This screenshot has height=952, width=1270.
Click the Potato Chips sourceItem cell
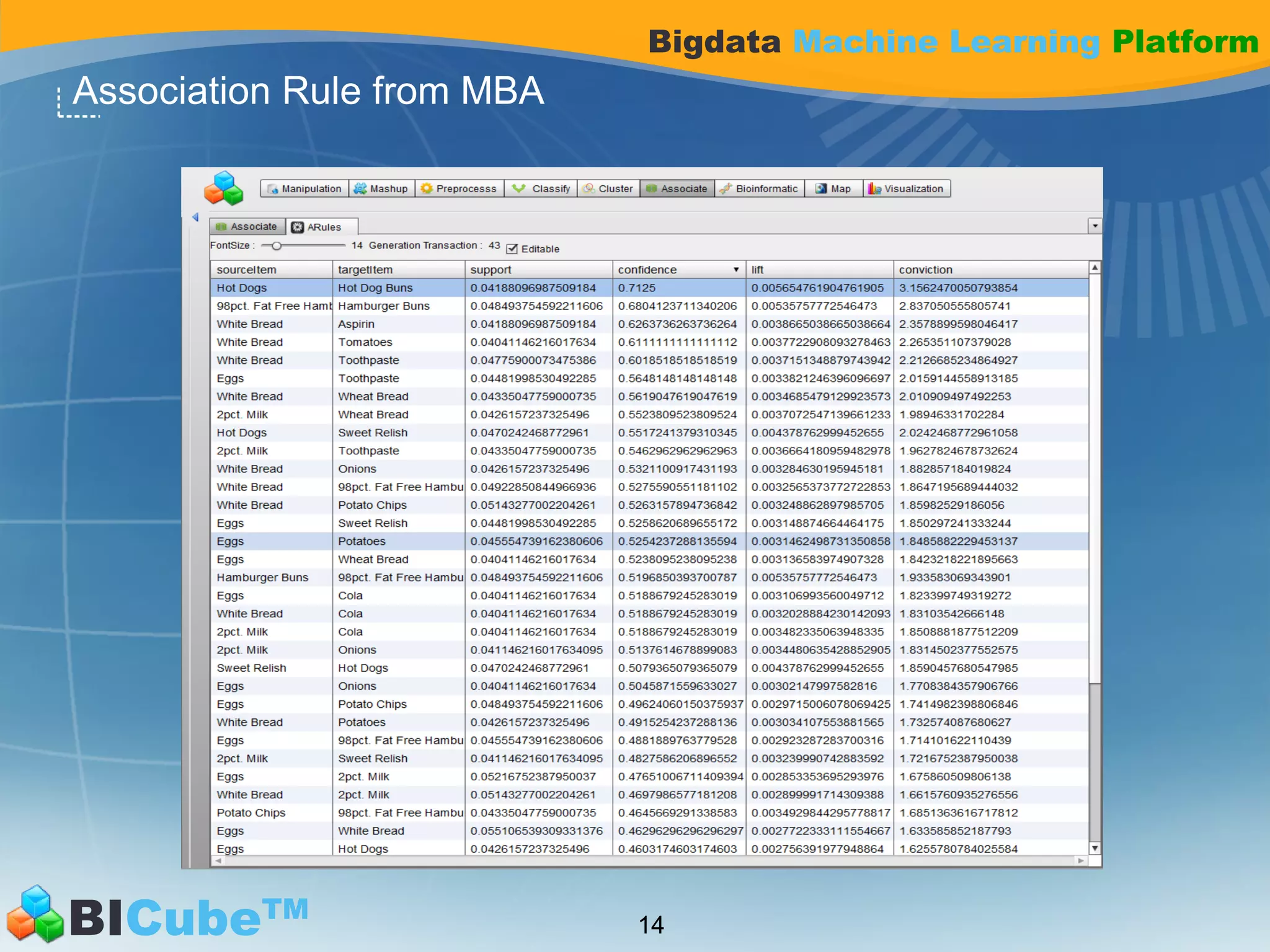tap(271, 813)
